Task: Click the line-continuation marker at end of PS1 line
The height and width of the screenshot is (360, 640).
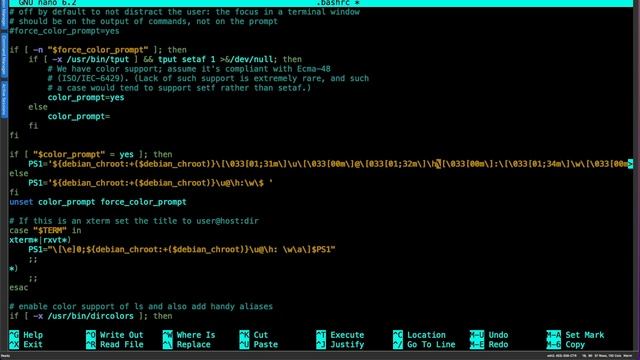Action: point(631,164)
